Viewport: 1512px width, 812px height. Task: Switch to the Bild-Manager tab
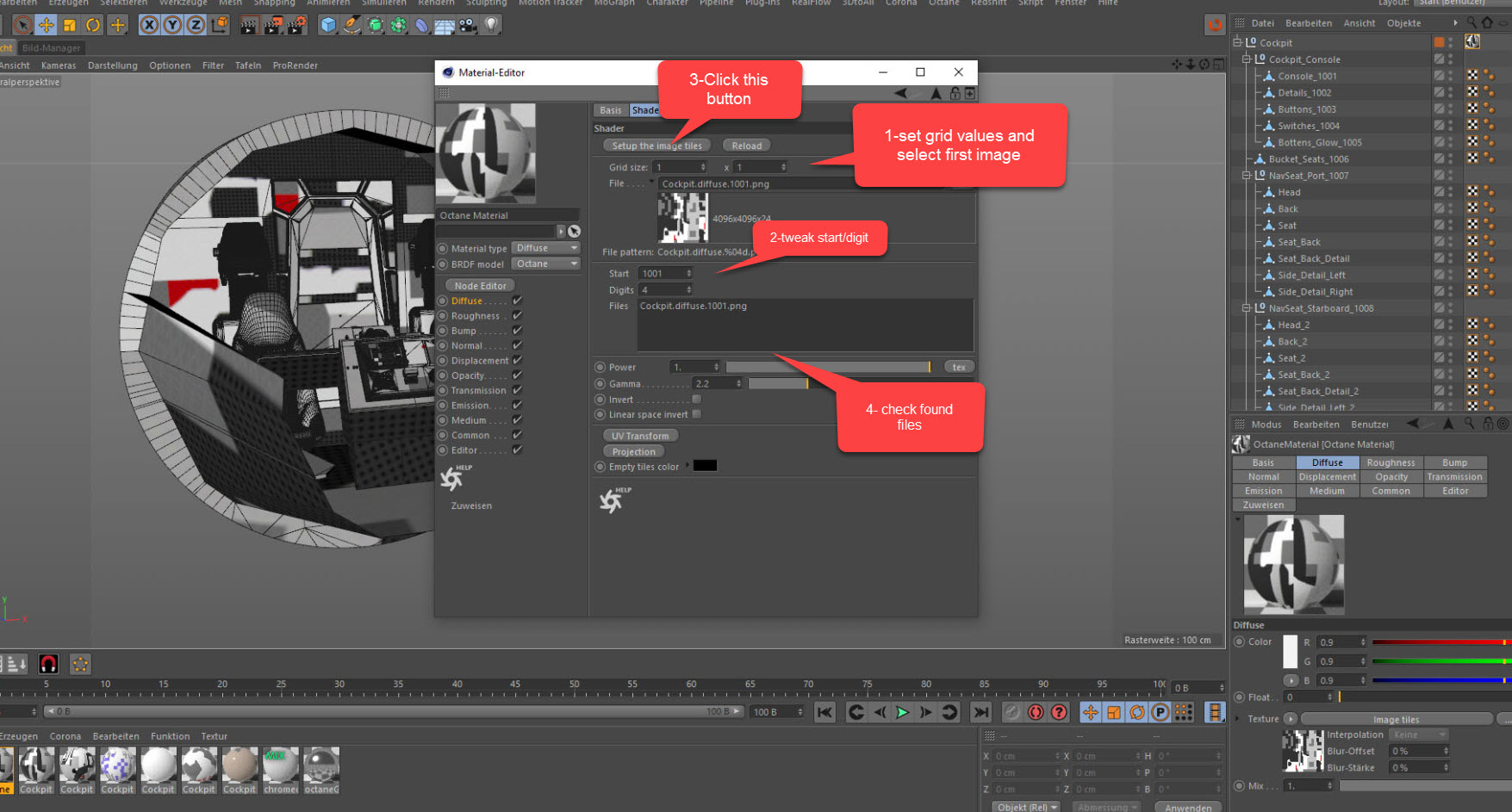pos(51,48)
